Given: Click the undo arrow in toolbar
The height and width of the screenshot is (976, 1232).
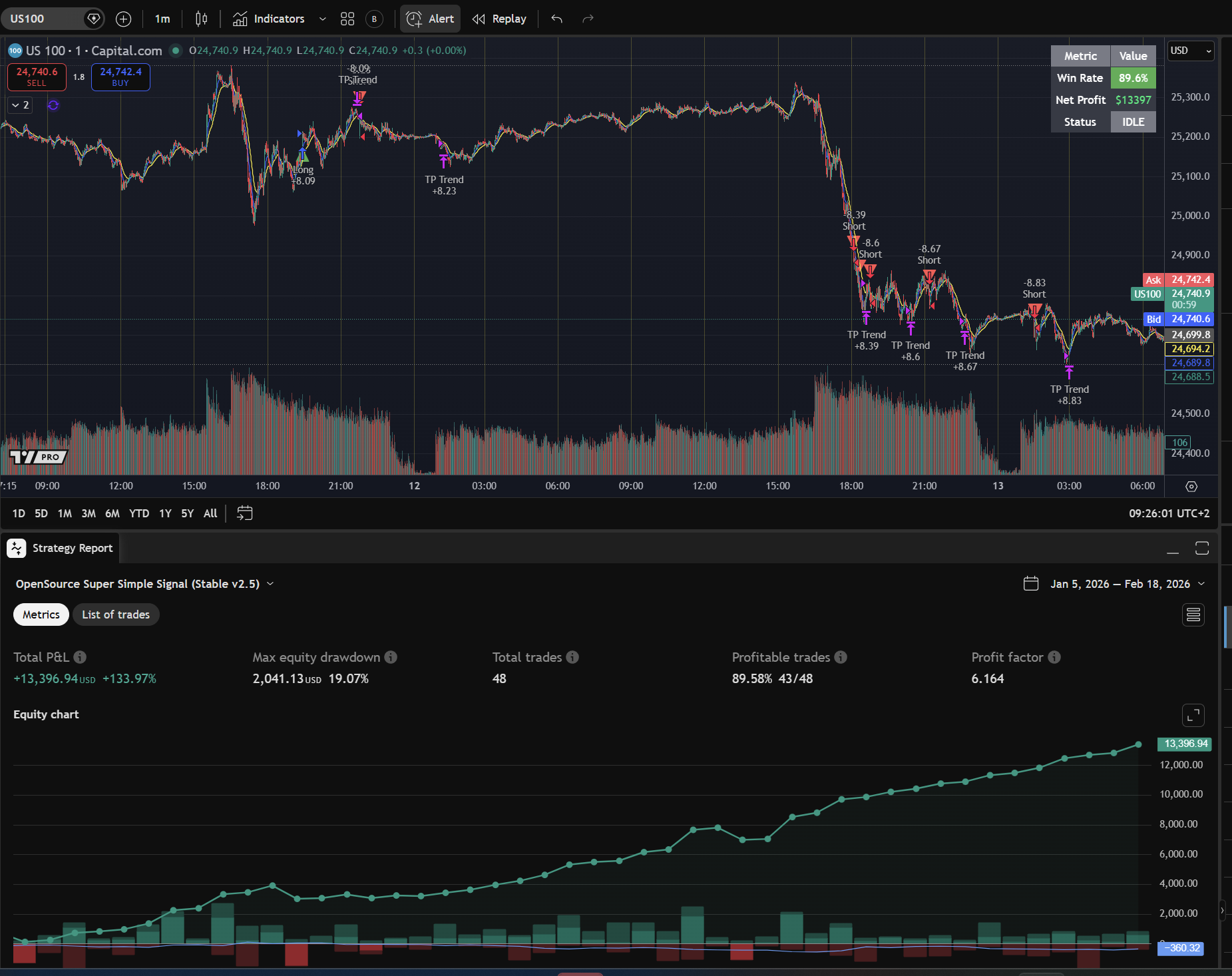Looking at the screenshot, I should pyautogui.click(x=557, y=19).
